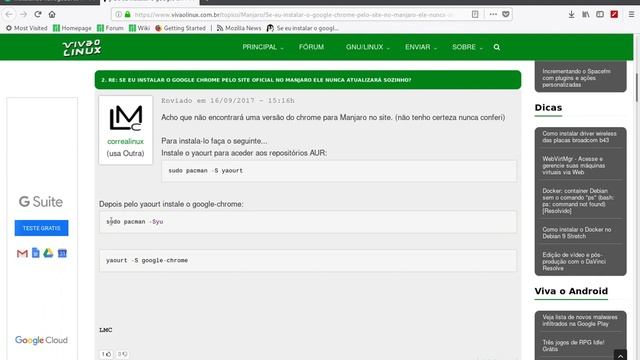
Task: Click the Viva o Linux logo
Action: [82, 47]
